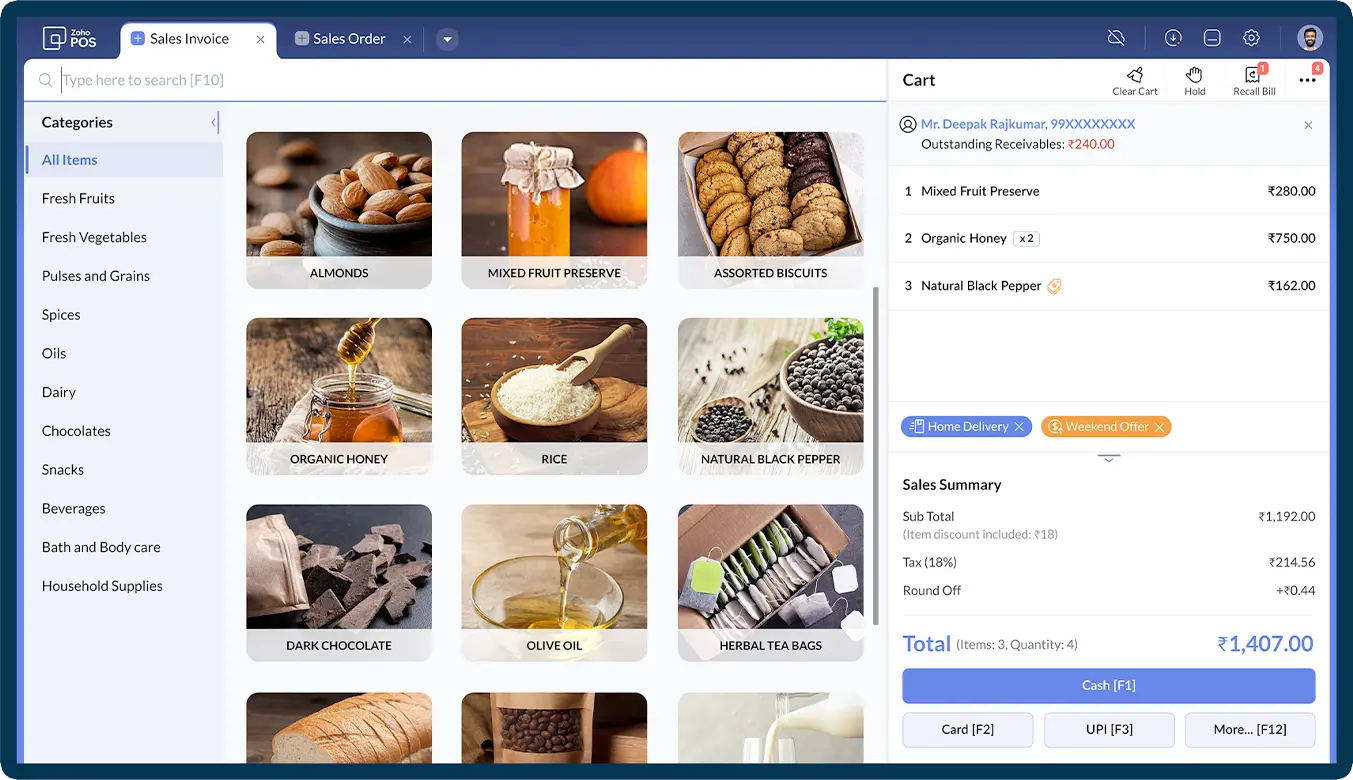Image resolution: width=1353 pixels, height=780 pixels.
Task: Click the Organic Honey x2 quantity badge
Action: [x=1026, y=239]
